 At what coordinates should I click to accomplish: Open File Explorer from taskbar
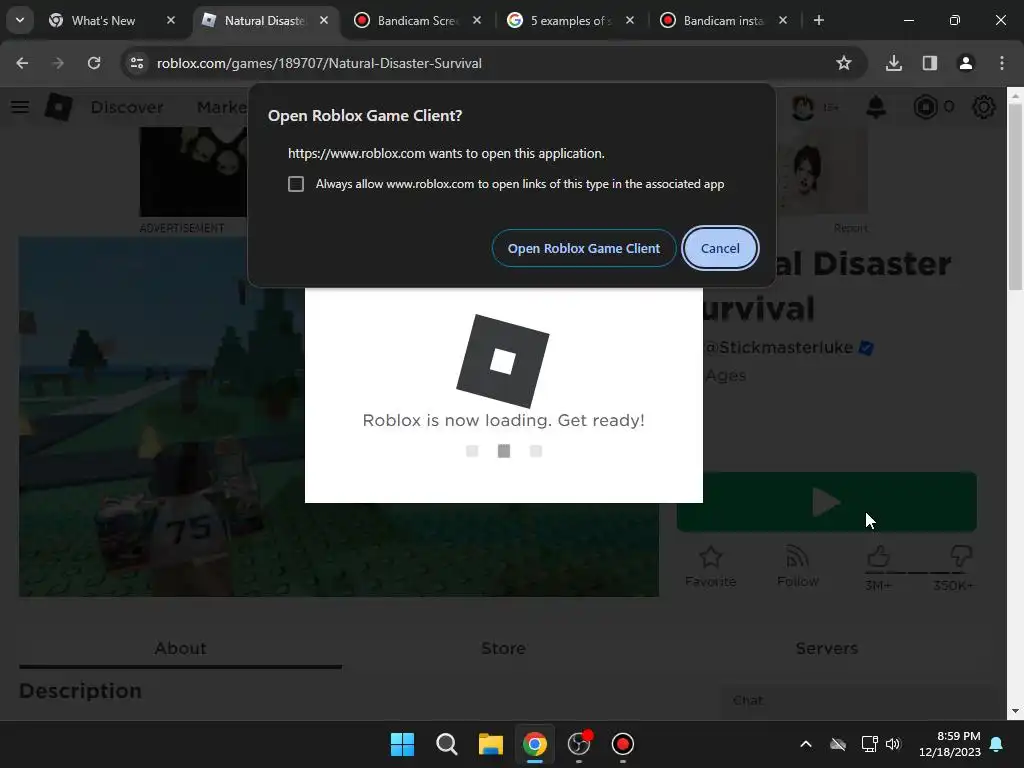(490, 744)
